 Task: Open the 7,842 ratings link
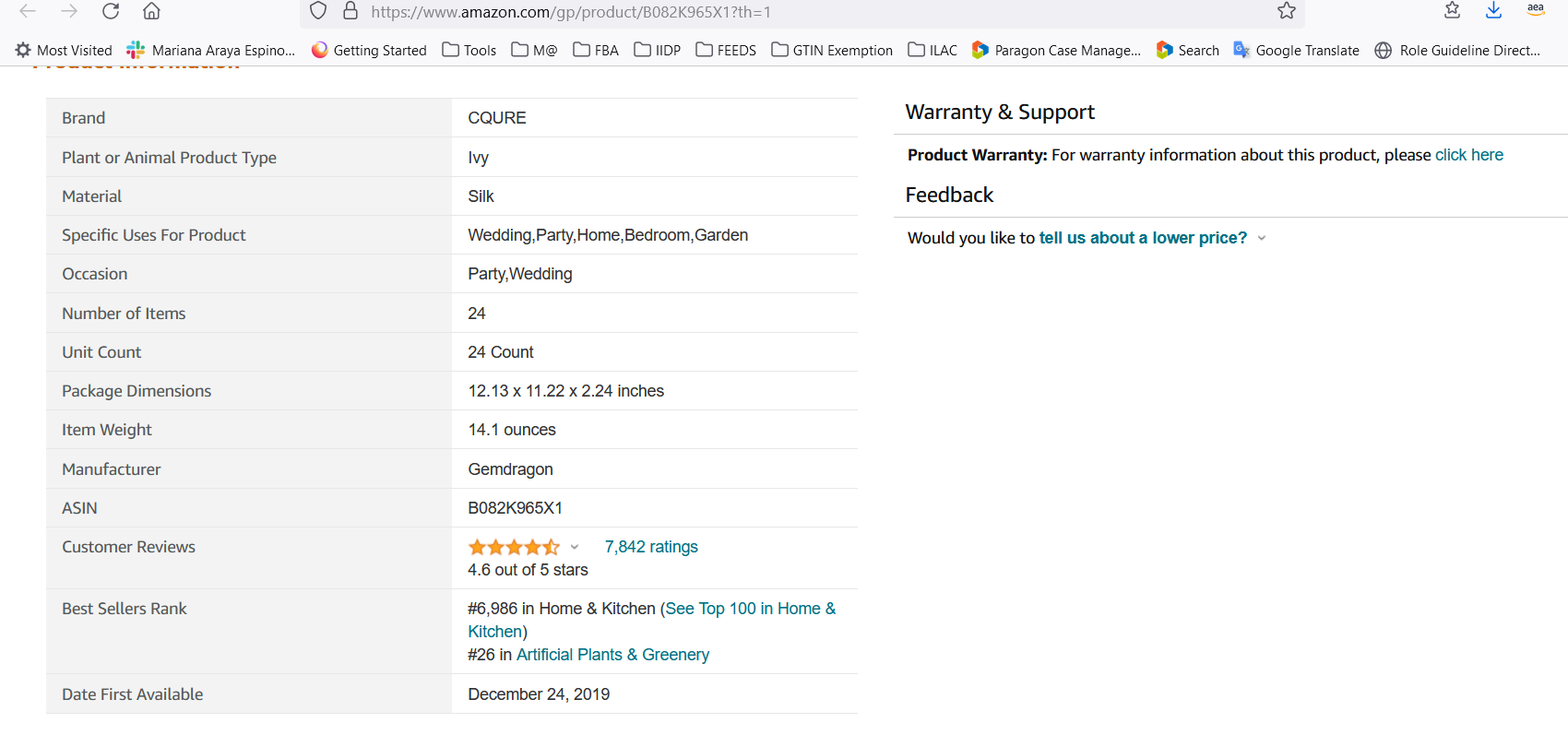pyautogui.click(x=651, y=547)
